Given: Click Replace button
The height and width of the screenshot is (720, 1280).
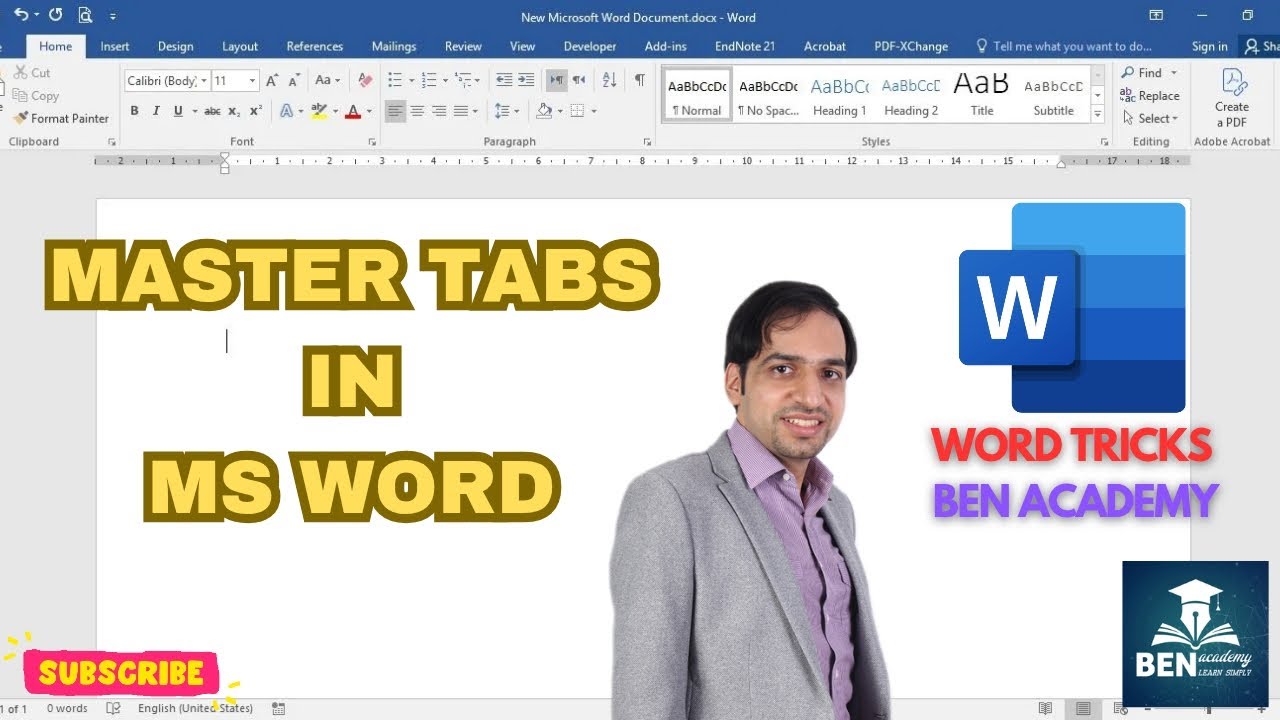Looking at the screenshot, I should (1150, 96).
